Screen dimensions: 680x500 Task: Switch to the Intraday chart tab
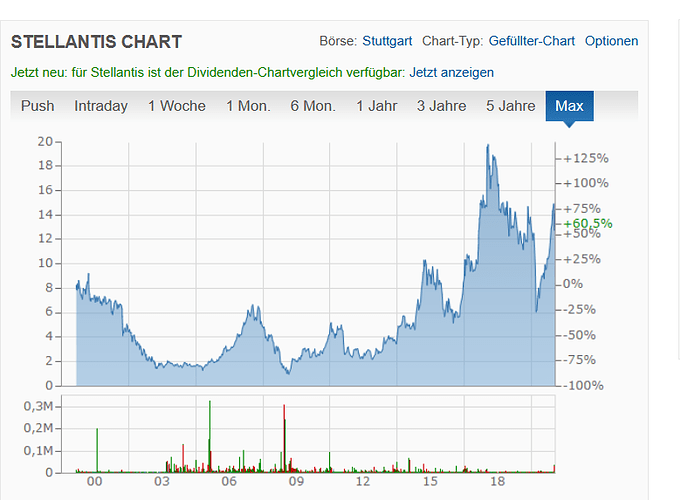[x=101, y=106]
